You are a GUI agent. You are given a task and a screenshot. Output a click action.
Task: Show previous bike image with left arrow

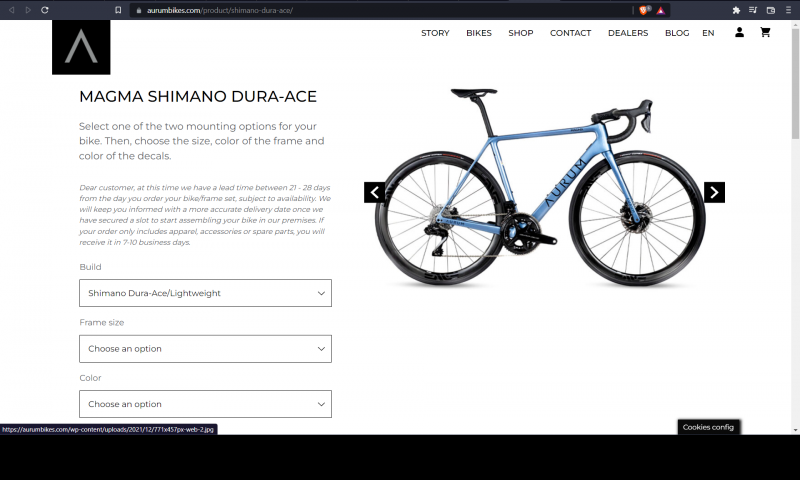[x=374, y=192]
